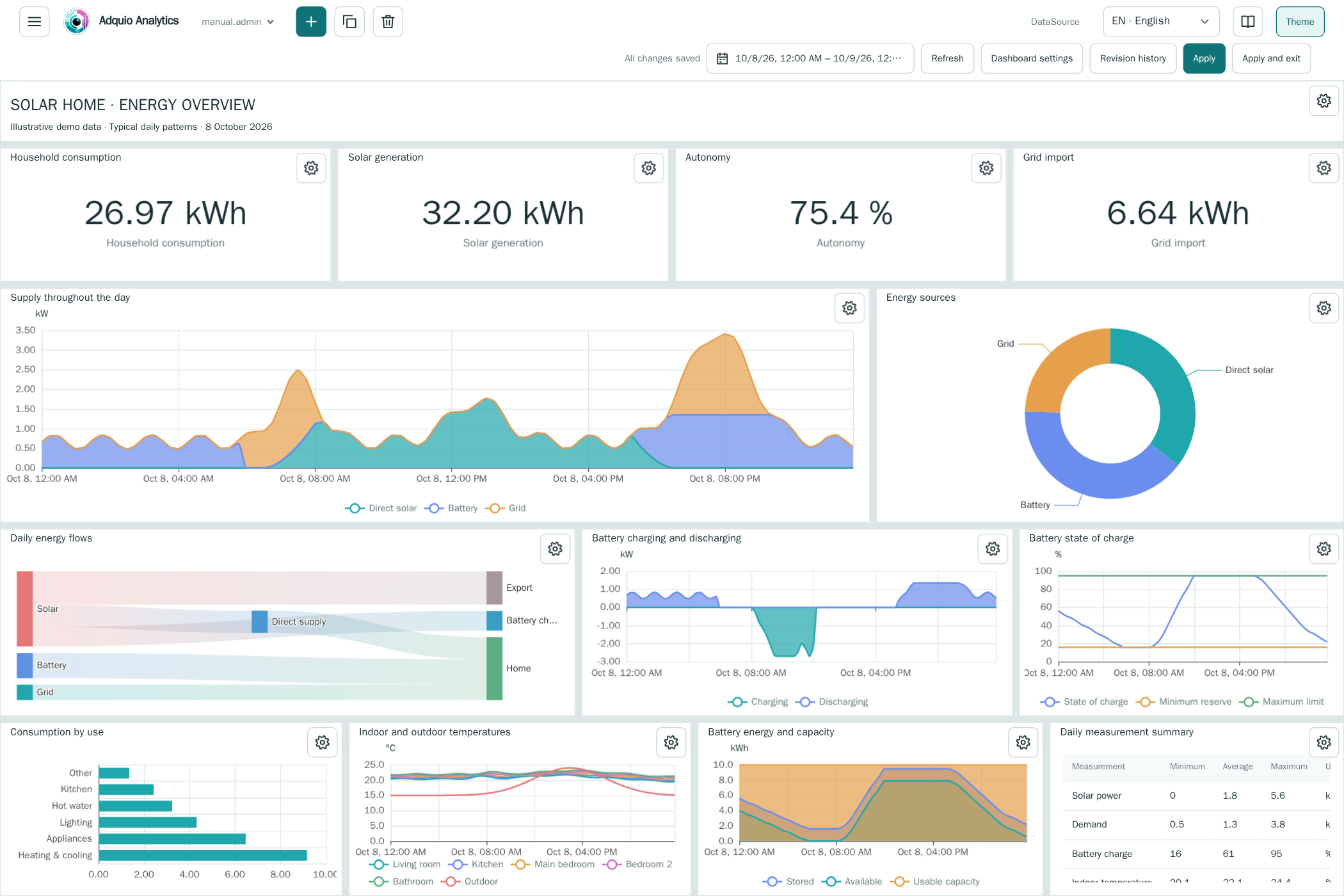Click the Apply button
The height and width of the screenshot is (896, 1344).
point(1204,58)
